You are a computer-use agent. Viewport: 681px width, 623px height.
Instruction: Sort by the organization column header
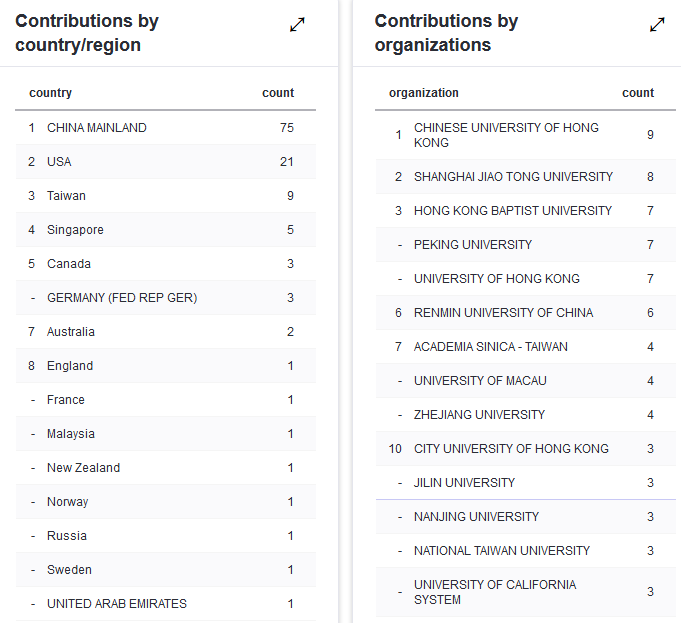[x=424, y=93]
